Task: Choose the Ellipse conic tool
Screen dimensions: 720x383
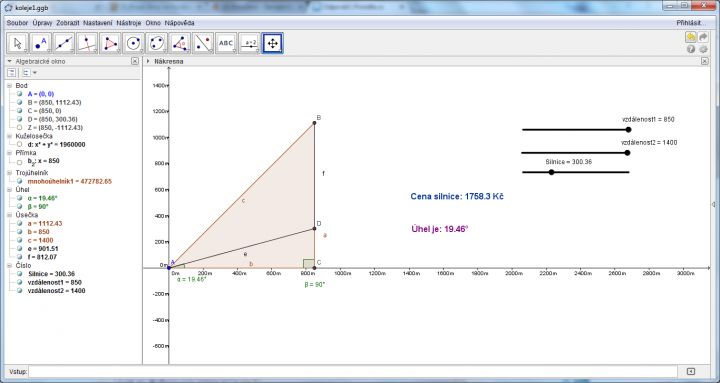Action: pyautogui.click(x=157, y=43)
